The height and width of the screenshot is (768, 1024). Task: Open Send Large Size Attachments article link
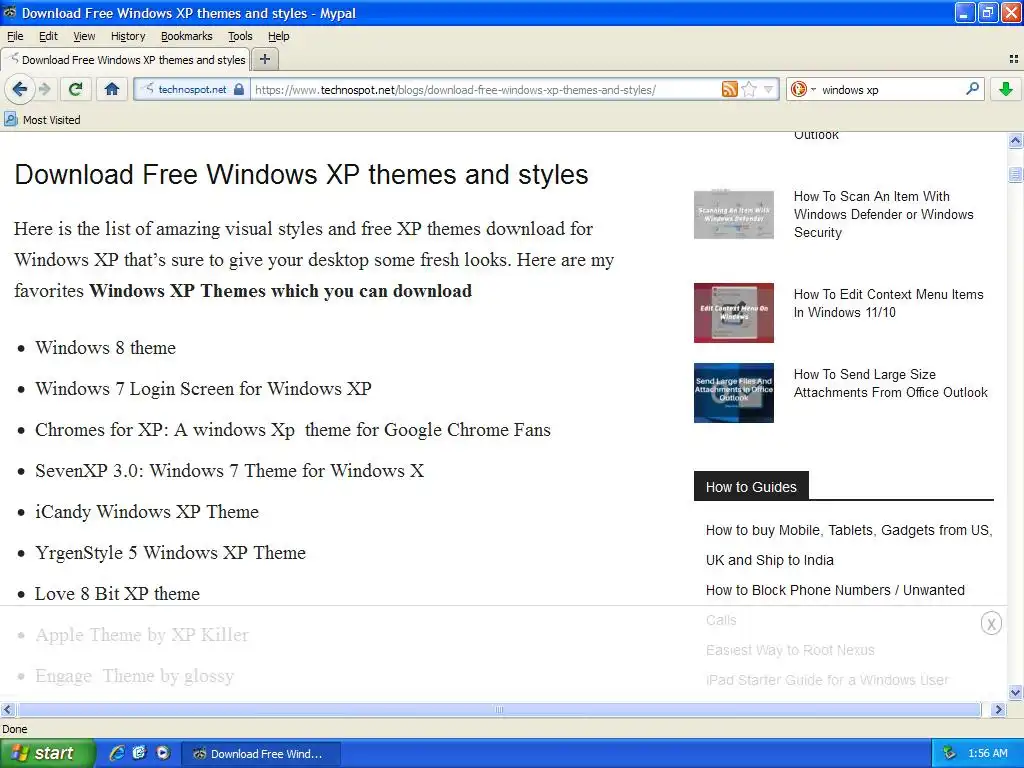890,383
